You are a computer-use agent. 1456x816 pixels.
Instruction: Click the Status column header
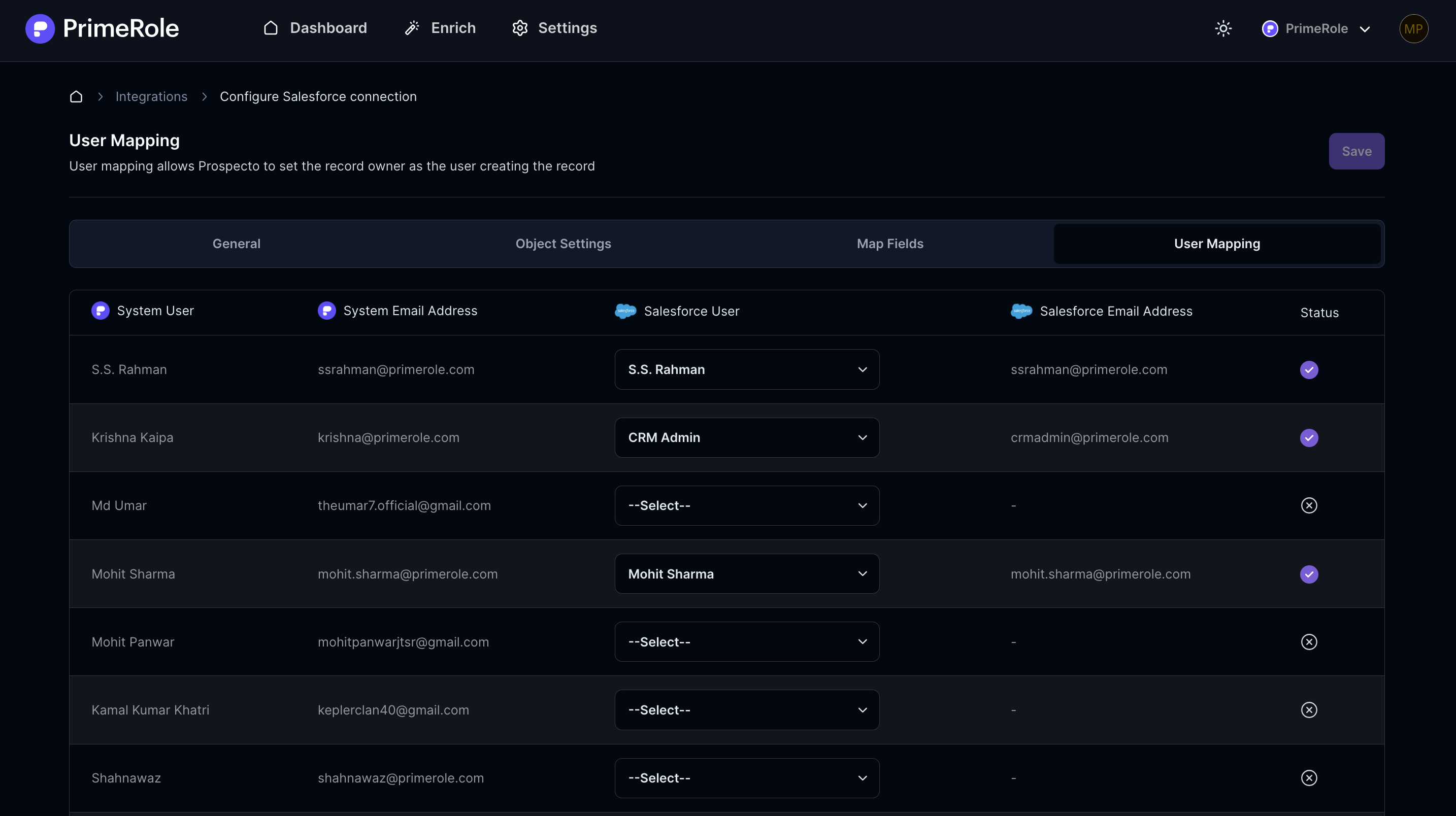pyautogui.click(x=1319, y=313)
